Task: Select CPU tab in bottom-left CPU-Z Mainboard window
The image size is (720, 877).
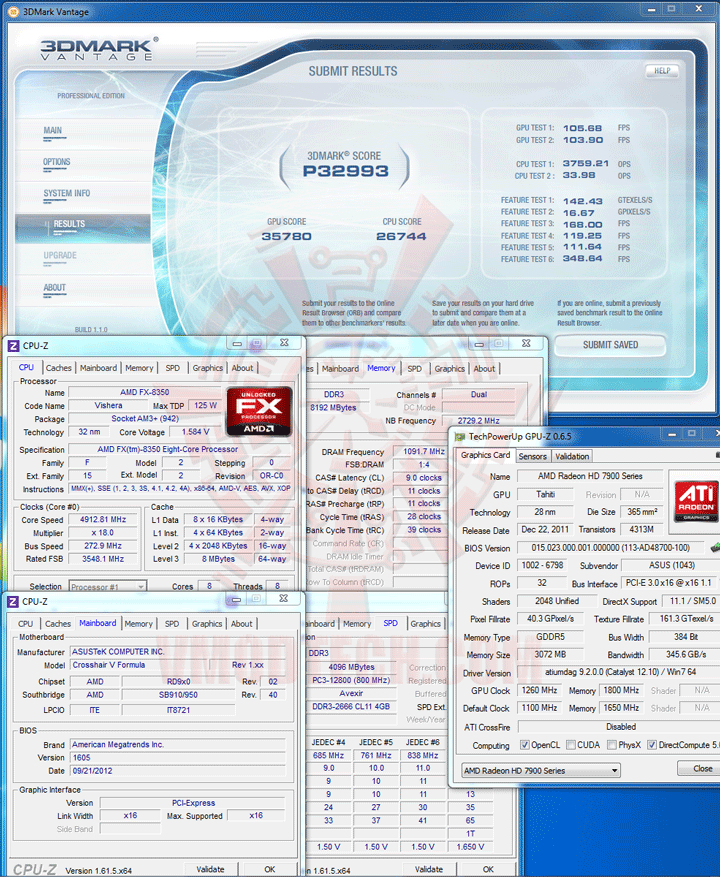Action: coord(26,624)
